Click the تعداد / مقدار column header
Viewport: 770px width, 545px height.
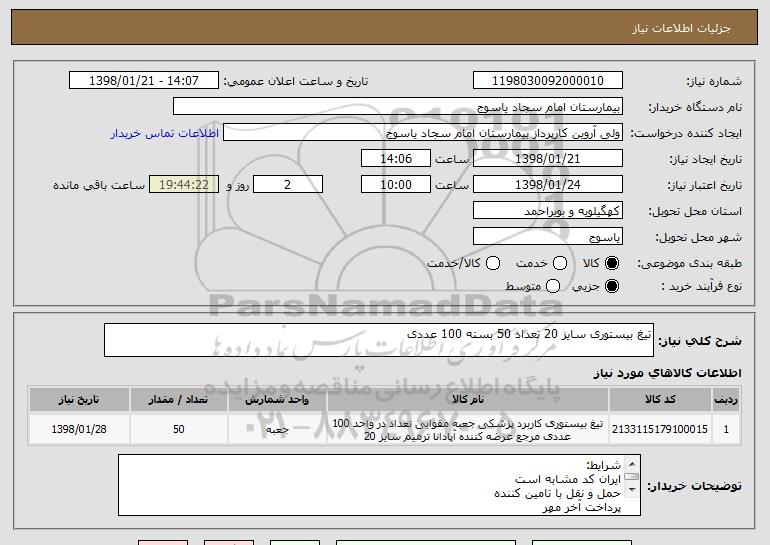pos(179,400)
